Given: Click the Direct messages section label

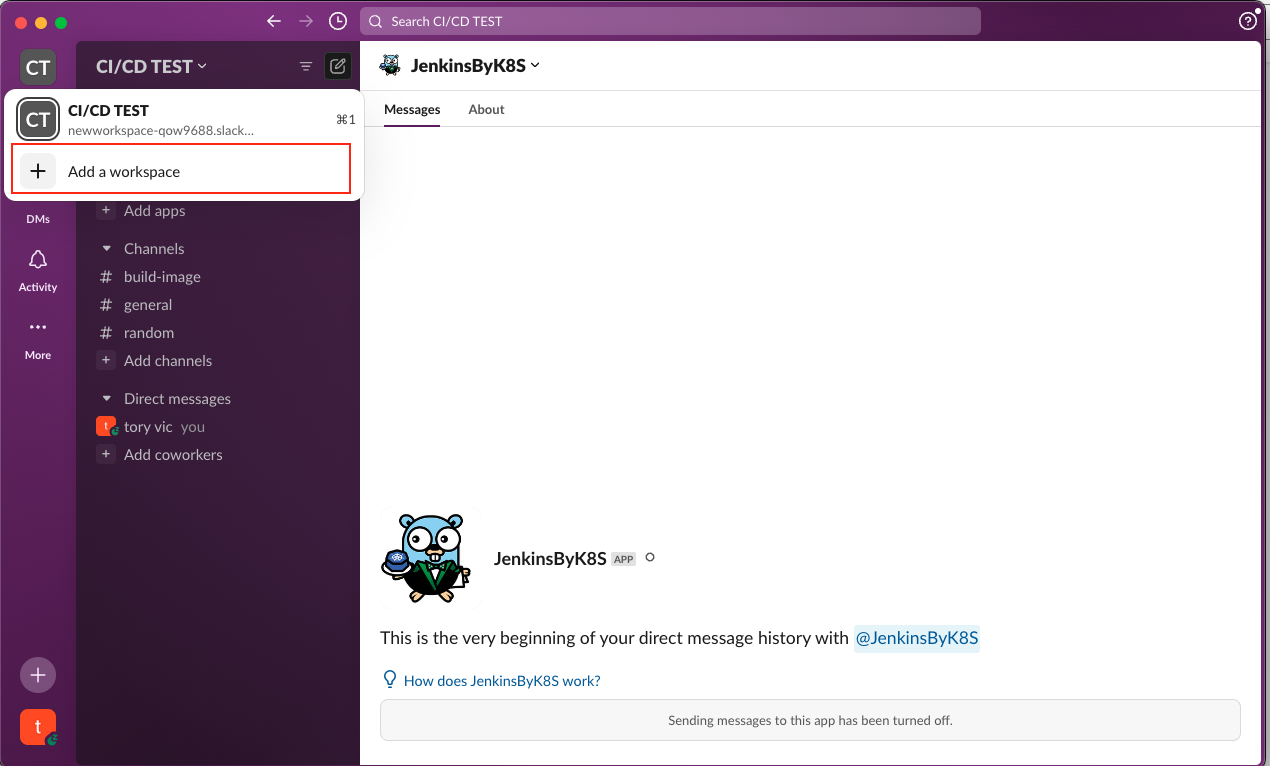Looking at the screenshot, I should click(x=177, y=399).
